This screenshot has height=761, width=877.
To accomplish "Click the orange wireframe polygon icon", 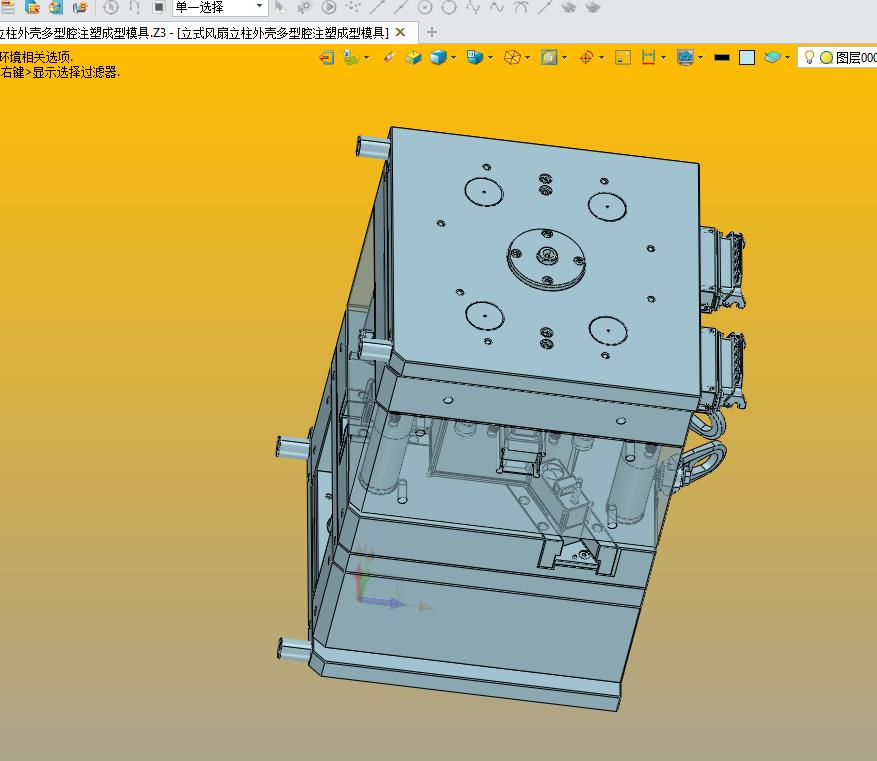I will click(x=512, y=58).
